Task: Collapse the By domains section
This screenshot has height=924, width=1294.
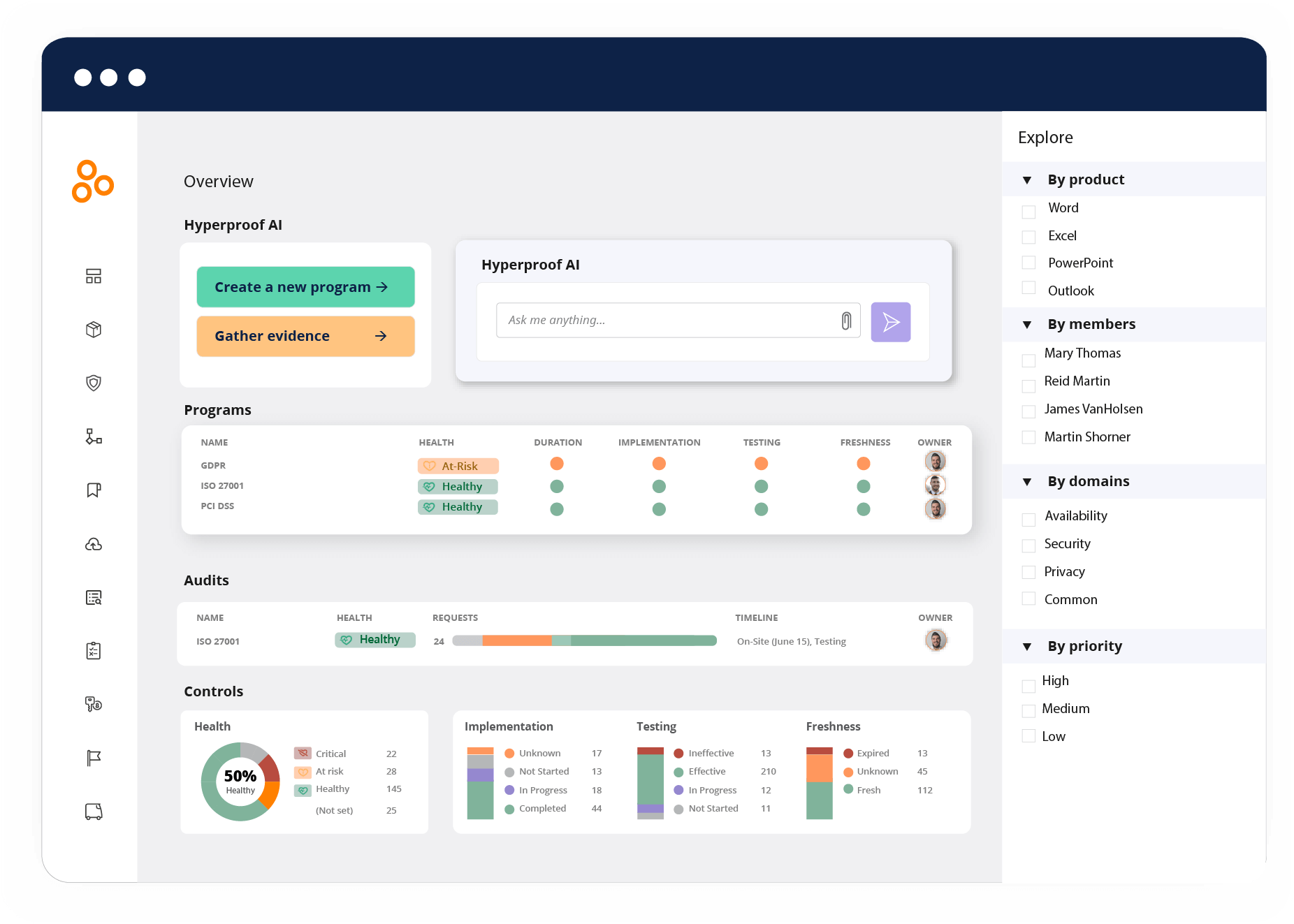Action: click(x=1026, y=481)
